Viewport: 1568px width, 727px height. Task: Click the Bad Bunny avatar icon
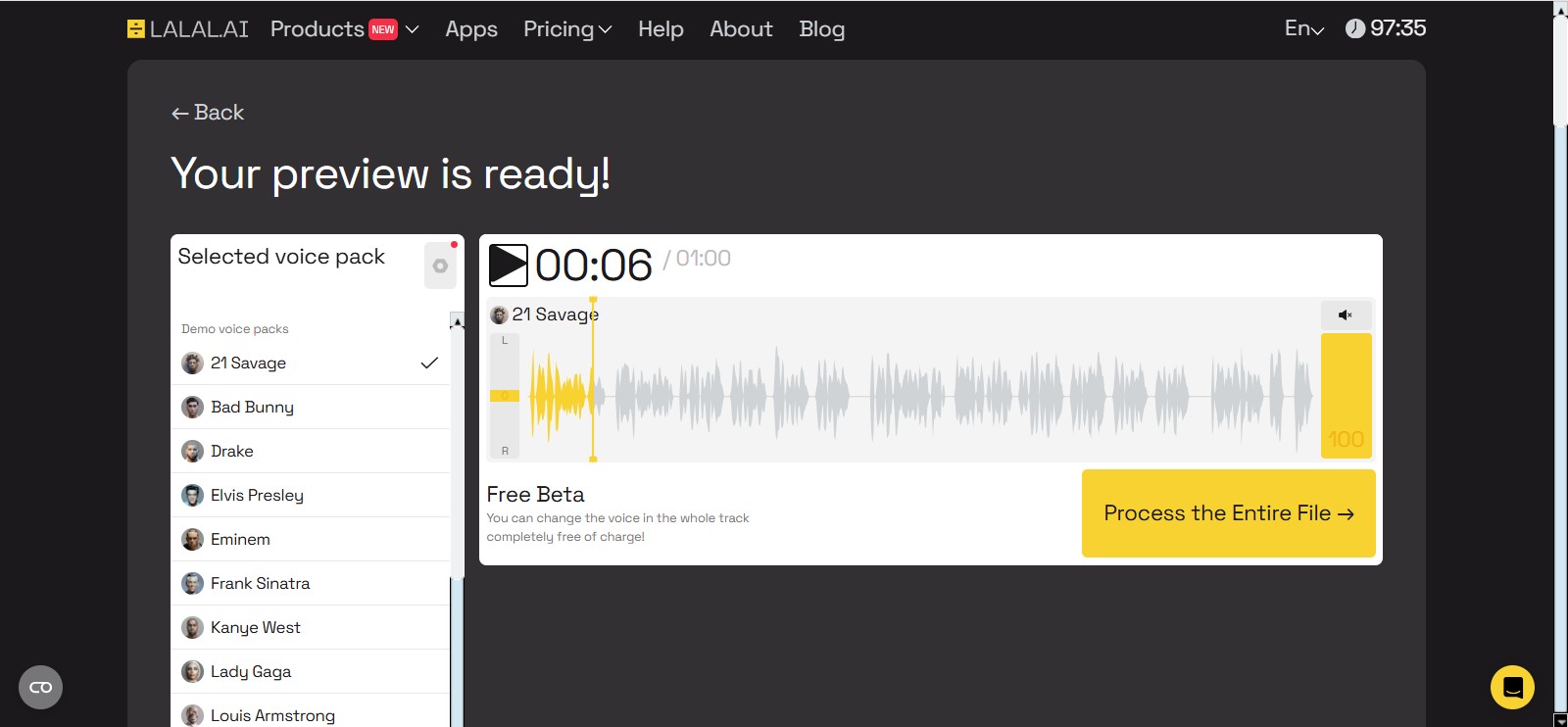click(x=192, y=407)
